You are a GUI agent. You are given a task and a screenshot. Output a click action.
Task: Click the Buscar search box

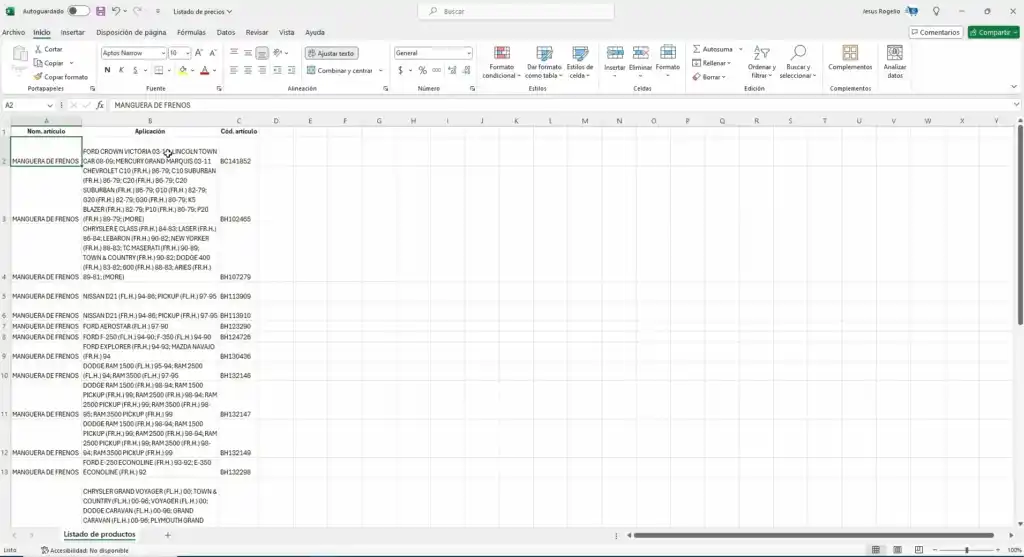tap(516, 11)
